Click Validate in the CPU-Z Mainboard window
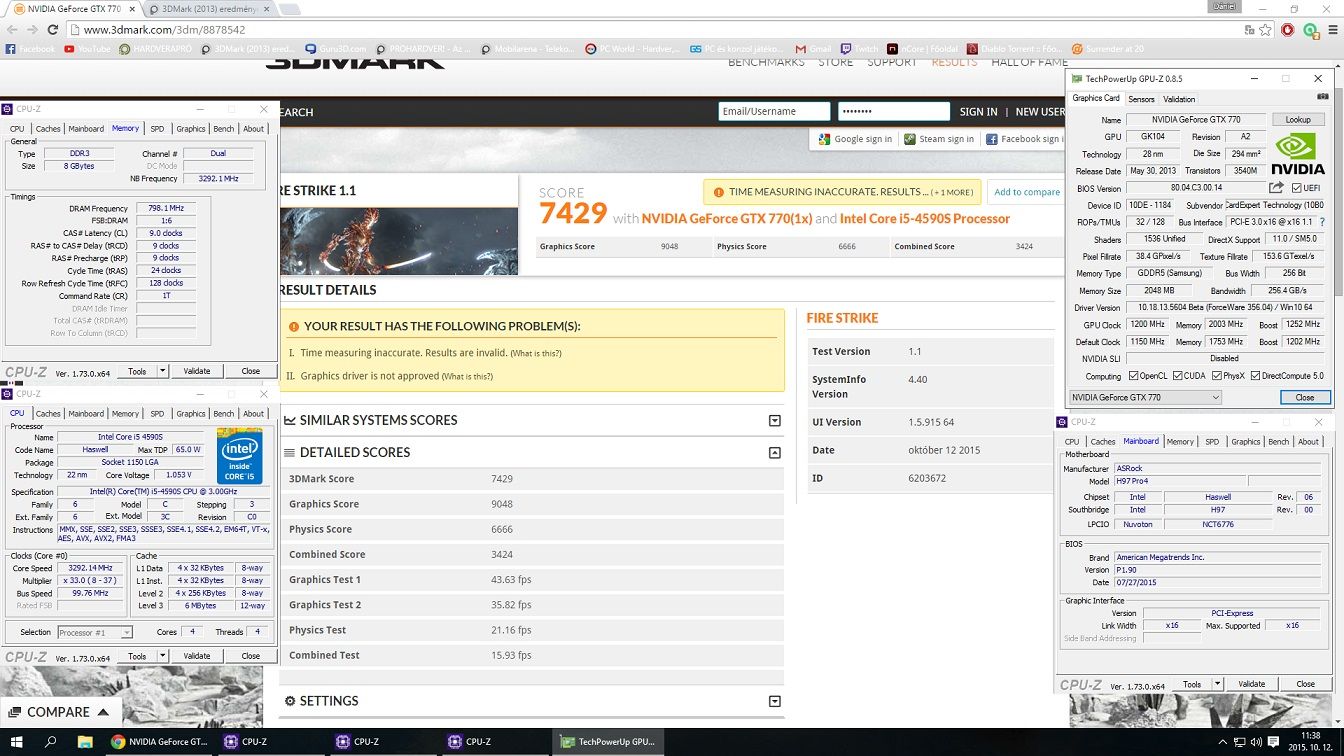This screenshot has width=1344, height=756. 1252,684
